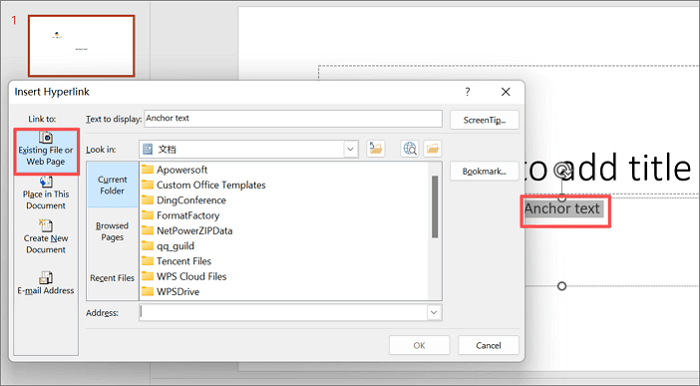This screenshot has height=386, width=700.
Task: Select slide 1 thumbnail in PowerPoint
Action: [81, 46]
